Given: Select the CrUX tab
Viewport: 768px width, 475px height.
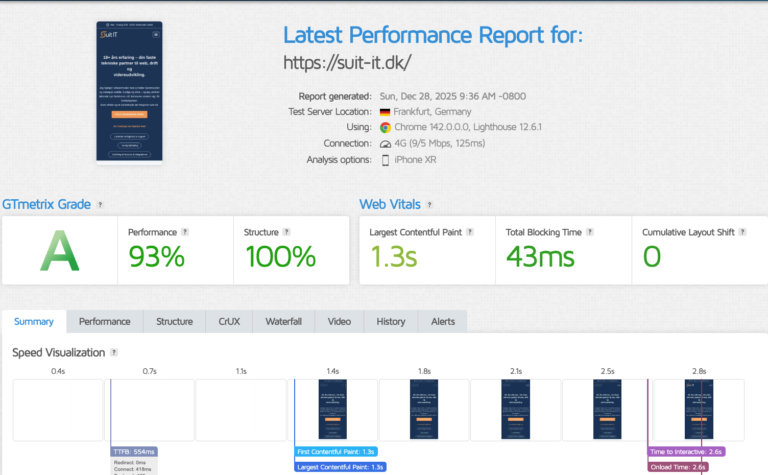Looking at the screenshot, I should click(228, 321).
